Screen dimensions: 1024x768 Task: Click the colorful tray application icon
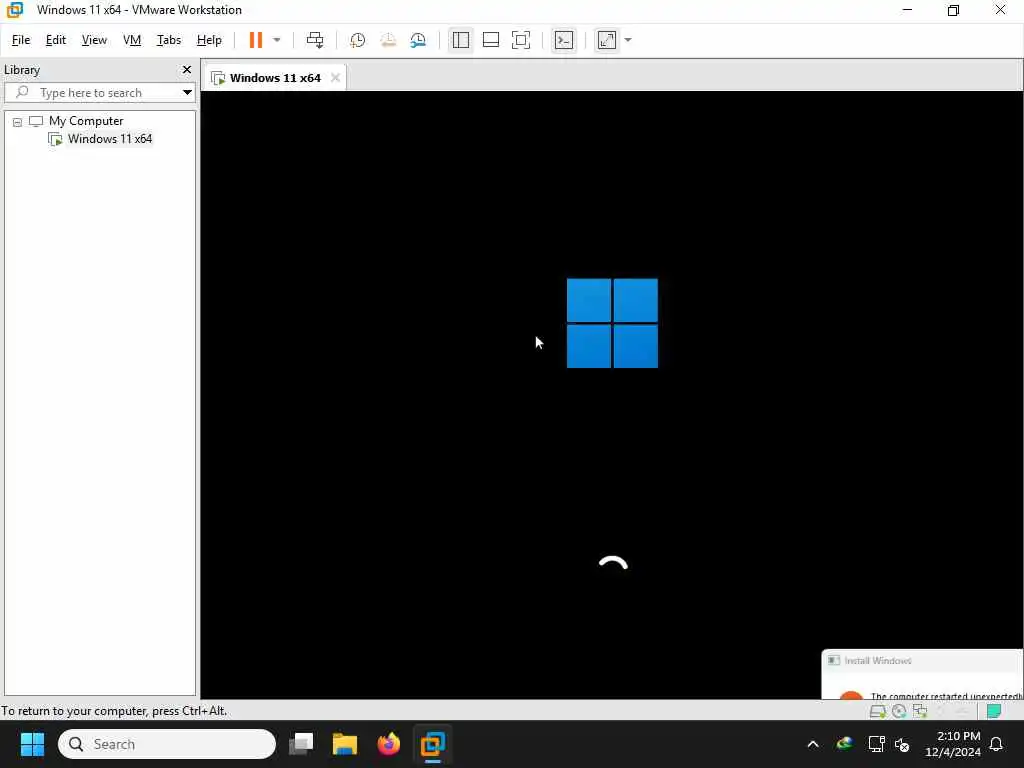click(x=844, y=743)
